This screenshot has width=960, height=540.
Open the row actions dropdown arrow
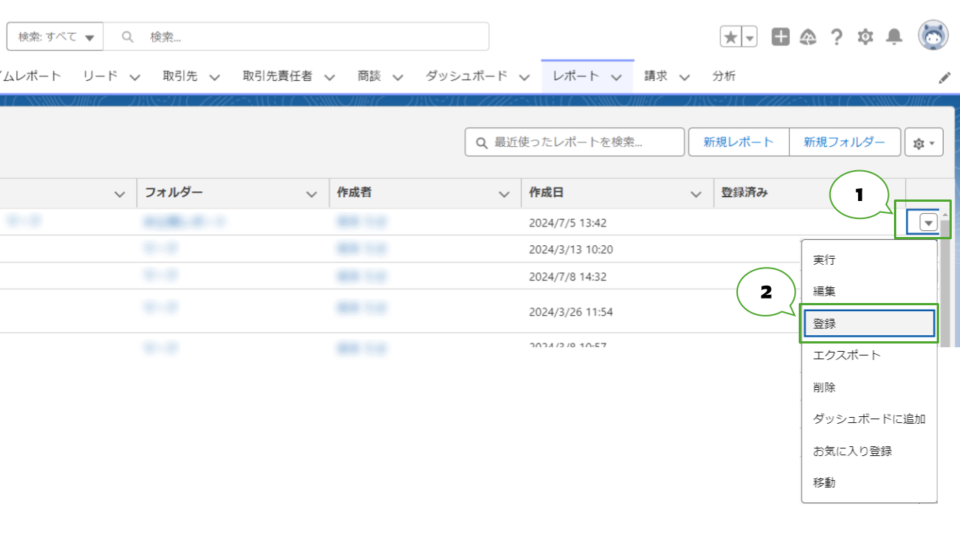(x=929, y=222)
